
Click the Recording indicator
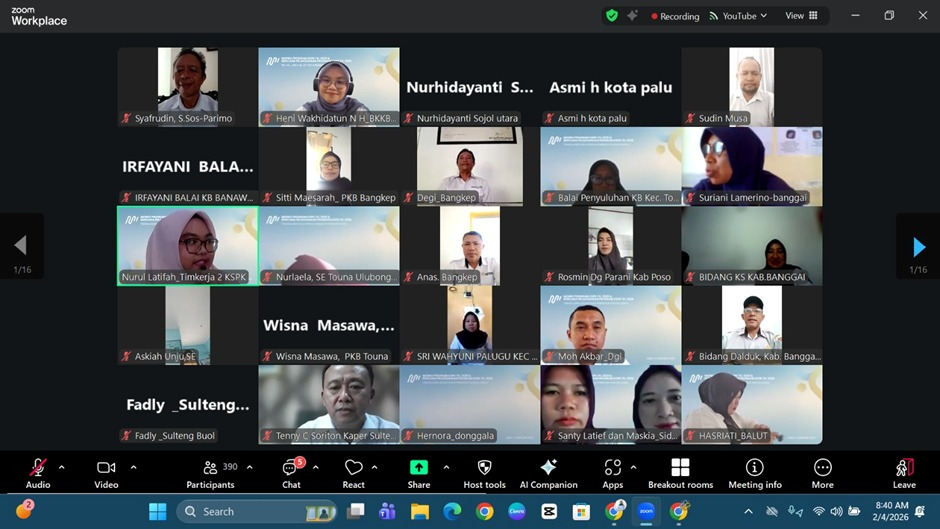675,16
